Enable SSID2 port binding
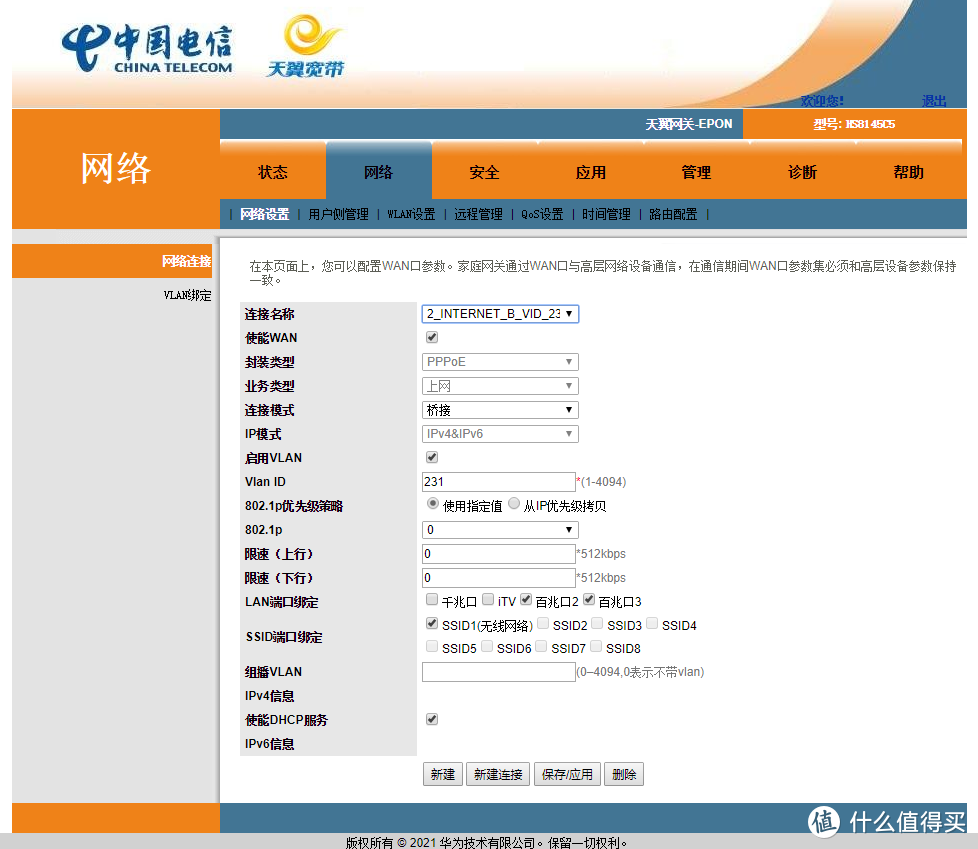This screenshot has height=849, width=978. point(542,622)
